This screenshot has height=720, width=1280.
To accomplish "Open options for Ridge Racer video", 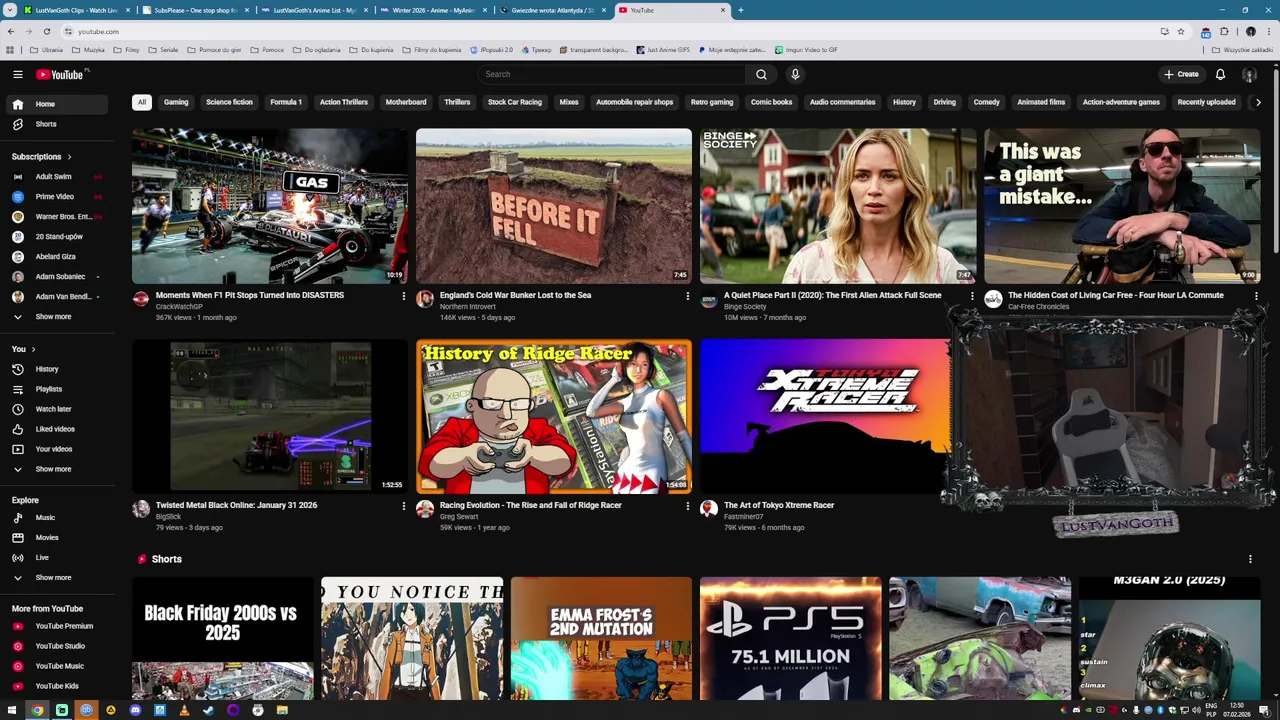I will pyautogui.click(x=687, y=506).
